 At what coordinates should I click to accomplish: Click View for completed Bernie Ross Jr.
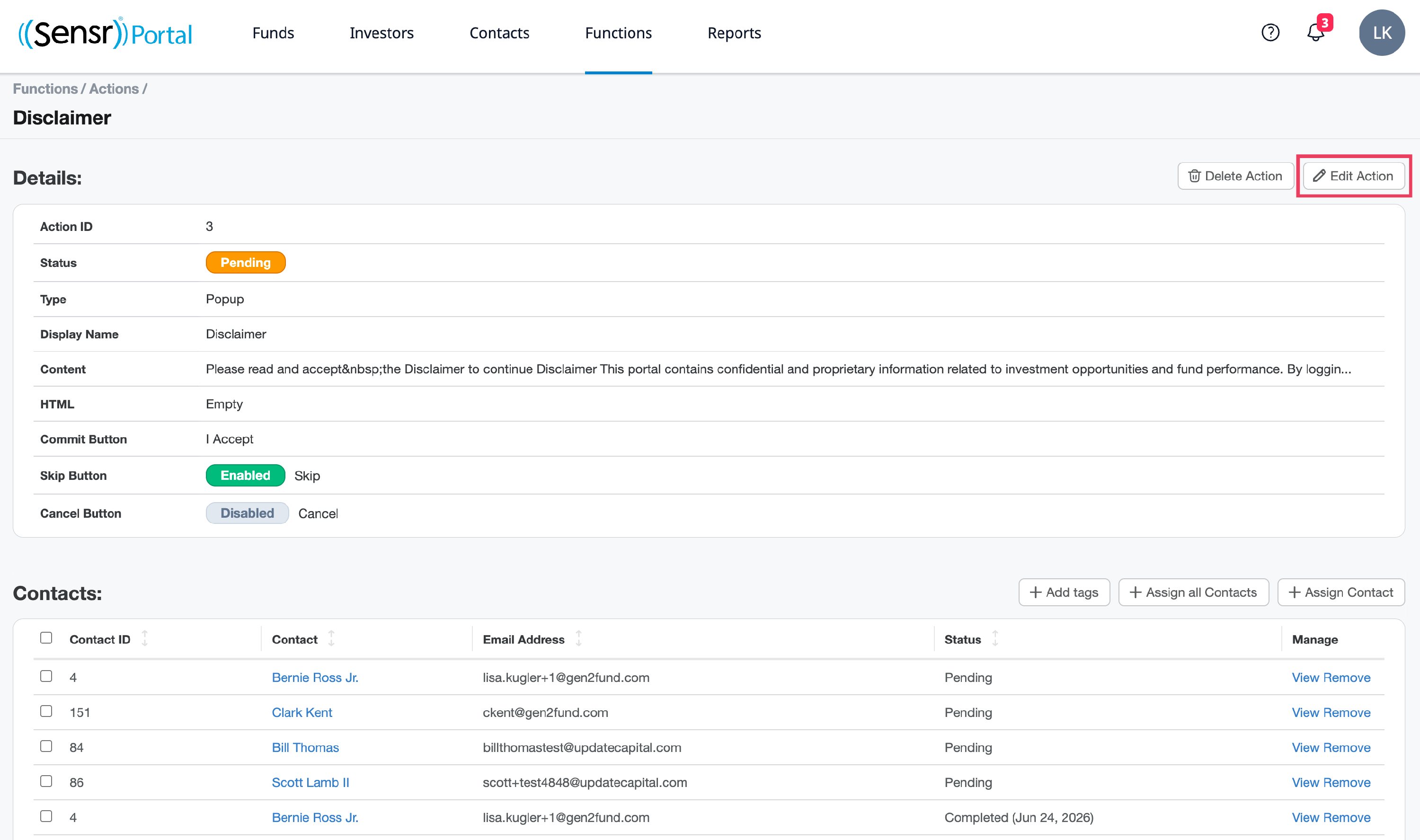pos(1305,817)
